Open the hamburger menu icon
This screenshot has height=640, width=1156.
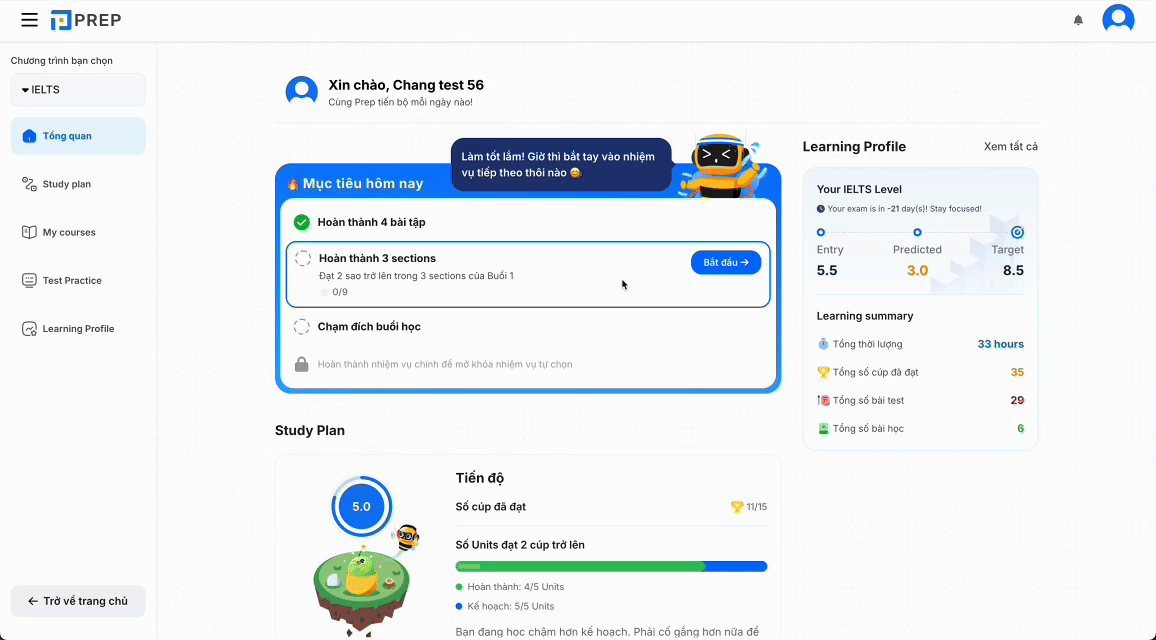tap(29, 20)
